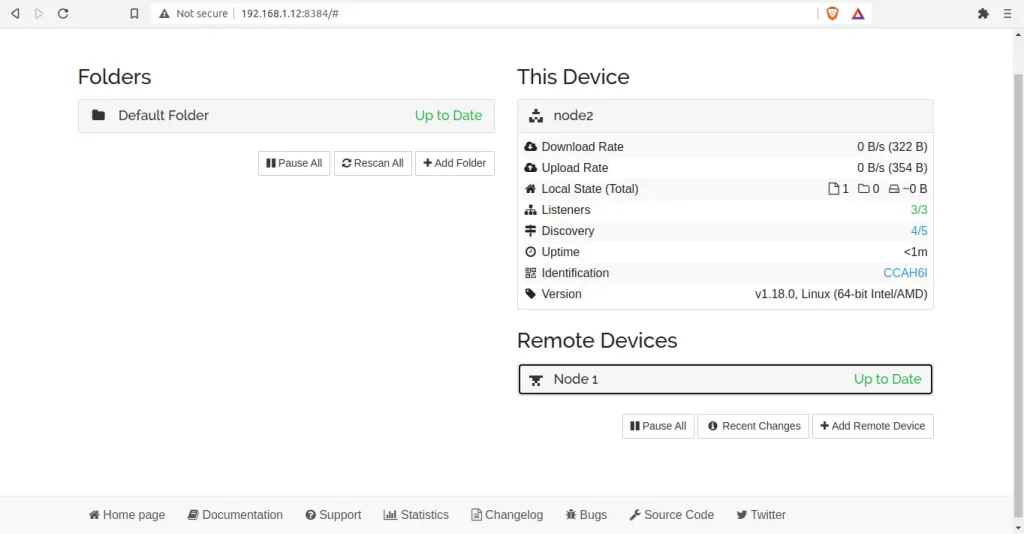Open the Source Code footer link

point(671,515)
